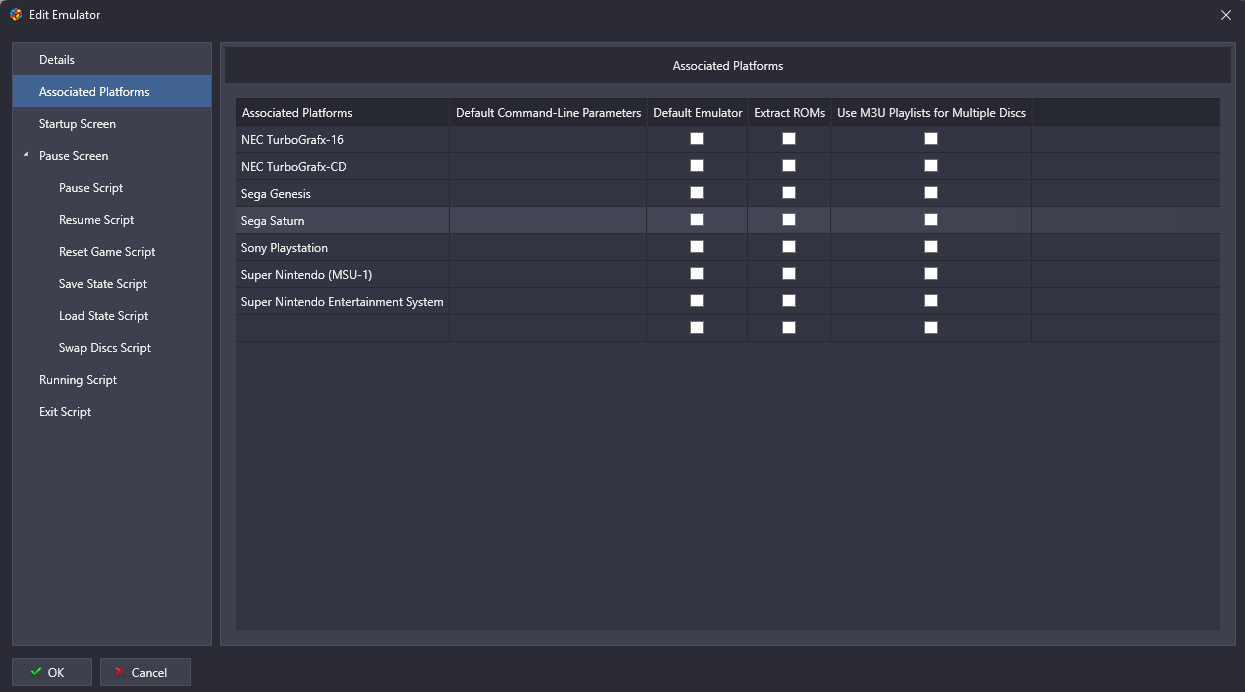The height and width of the screenshot is (692, 1245).
Task: Tick M3U Playlists for Sega Saturn
Action: [x=931, y=220]
